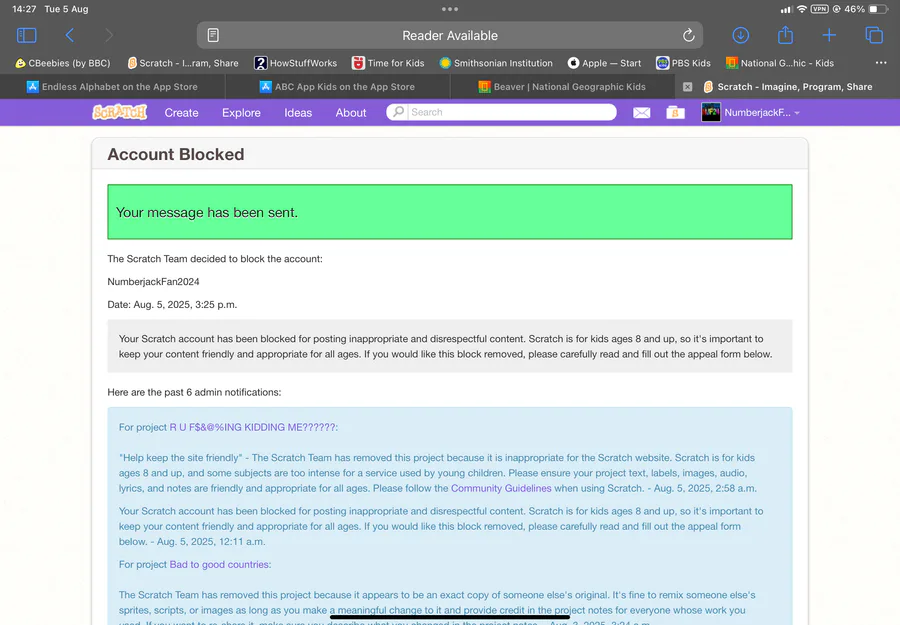Screen dimensions: 900x625
Task: Click 'Your message has been sent.' banner
Action: (449, 212)
